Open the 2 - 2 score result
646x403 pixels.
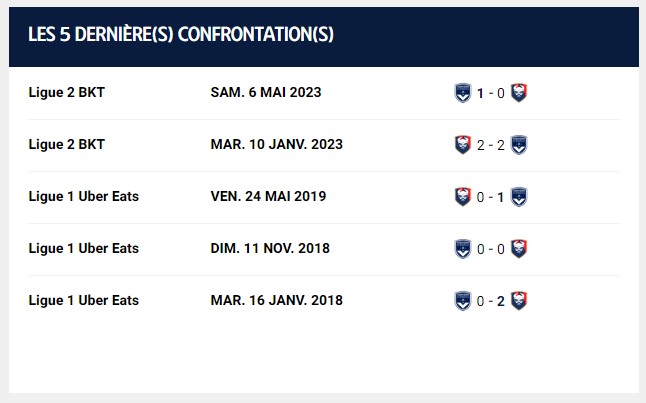coord(490,145)
